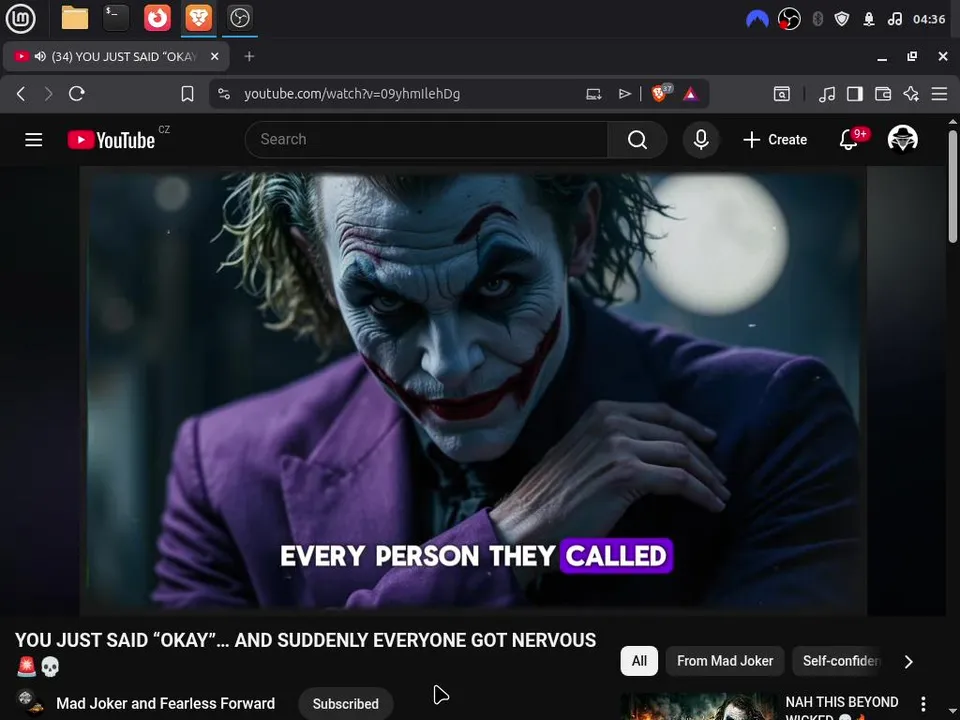
Task: Open options for NAH THIS BEYOND video
Action: pyautogui.click(x=923, y=704)
